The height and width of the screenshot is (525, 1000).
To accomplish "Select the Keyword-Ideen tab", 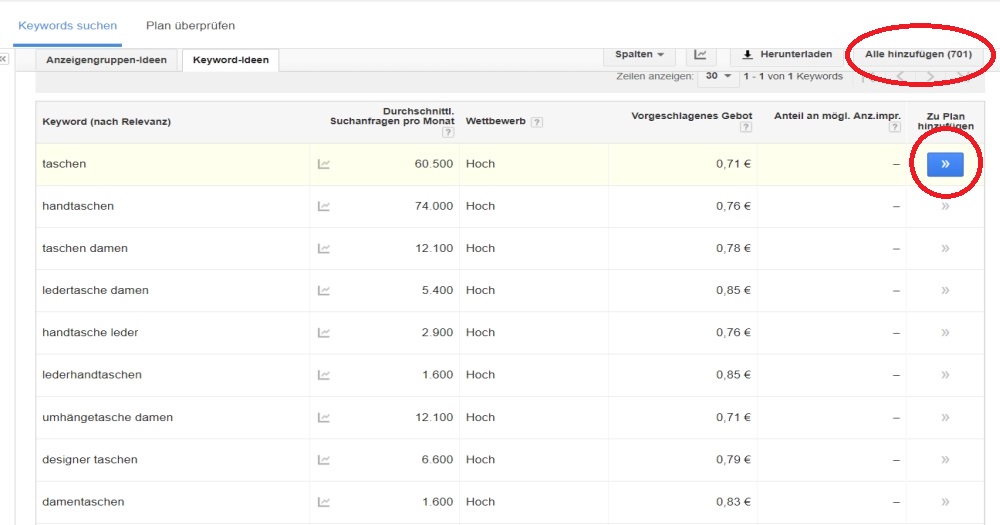I will click(230, 60).
